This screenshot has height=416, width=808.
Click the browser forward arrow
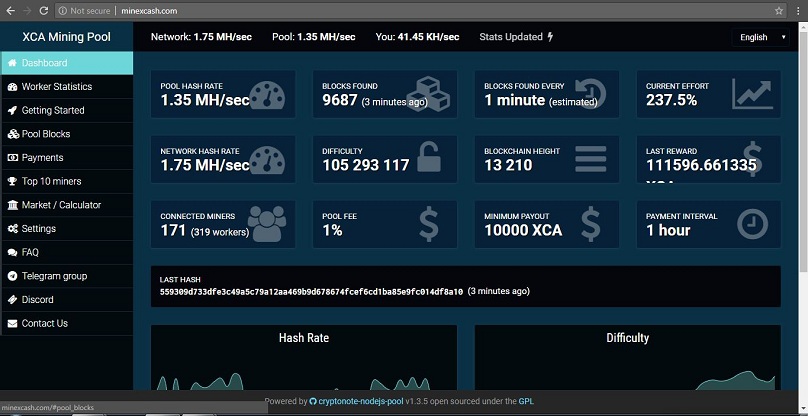point(27,10)
